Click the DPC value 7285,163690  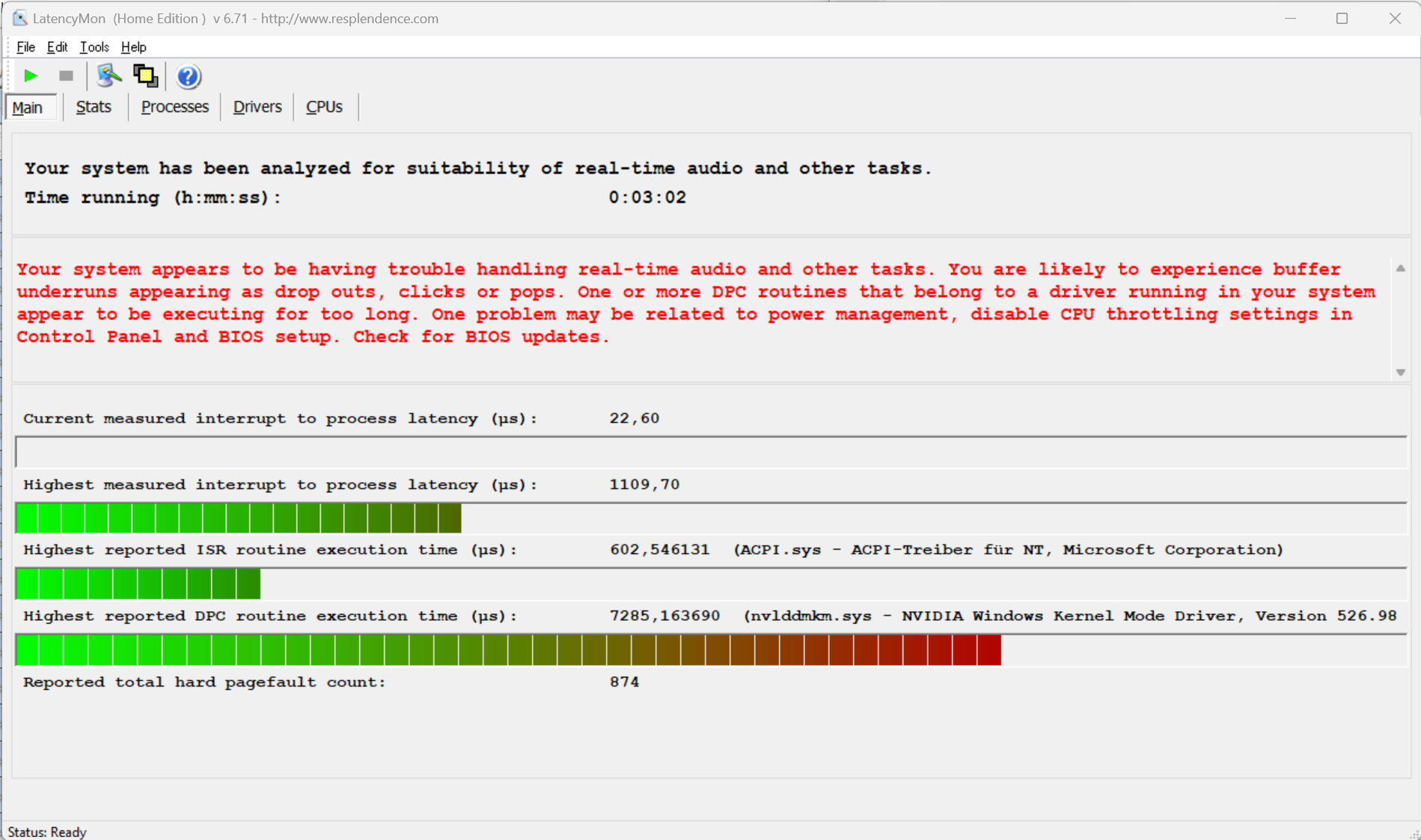(664, 616)
